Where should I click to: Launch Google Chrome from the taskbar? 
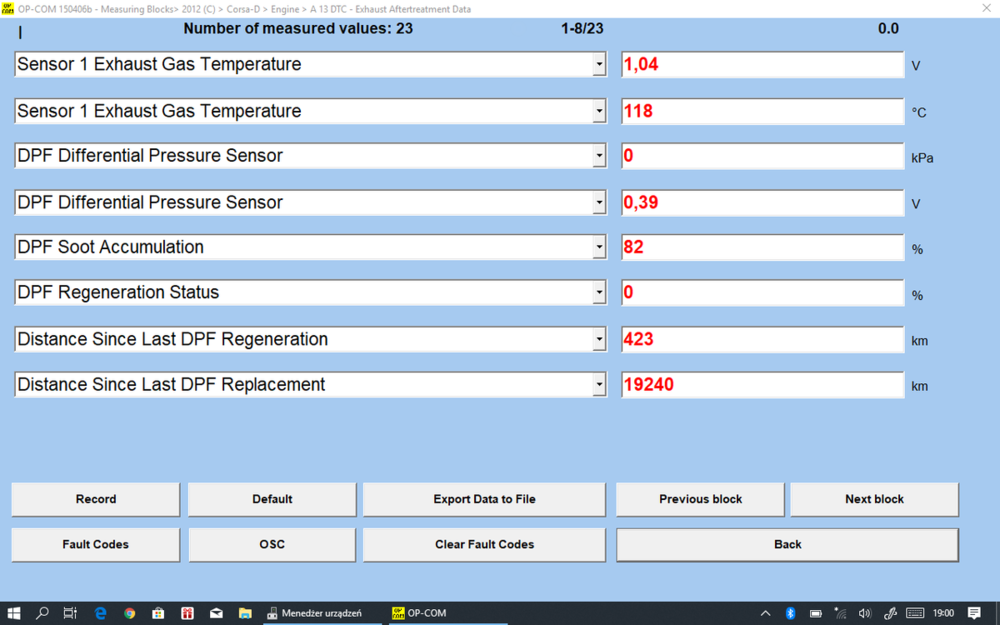pyautogui.click(x=129, y=612)
